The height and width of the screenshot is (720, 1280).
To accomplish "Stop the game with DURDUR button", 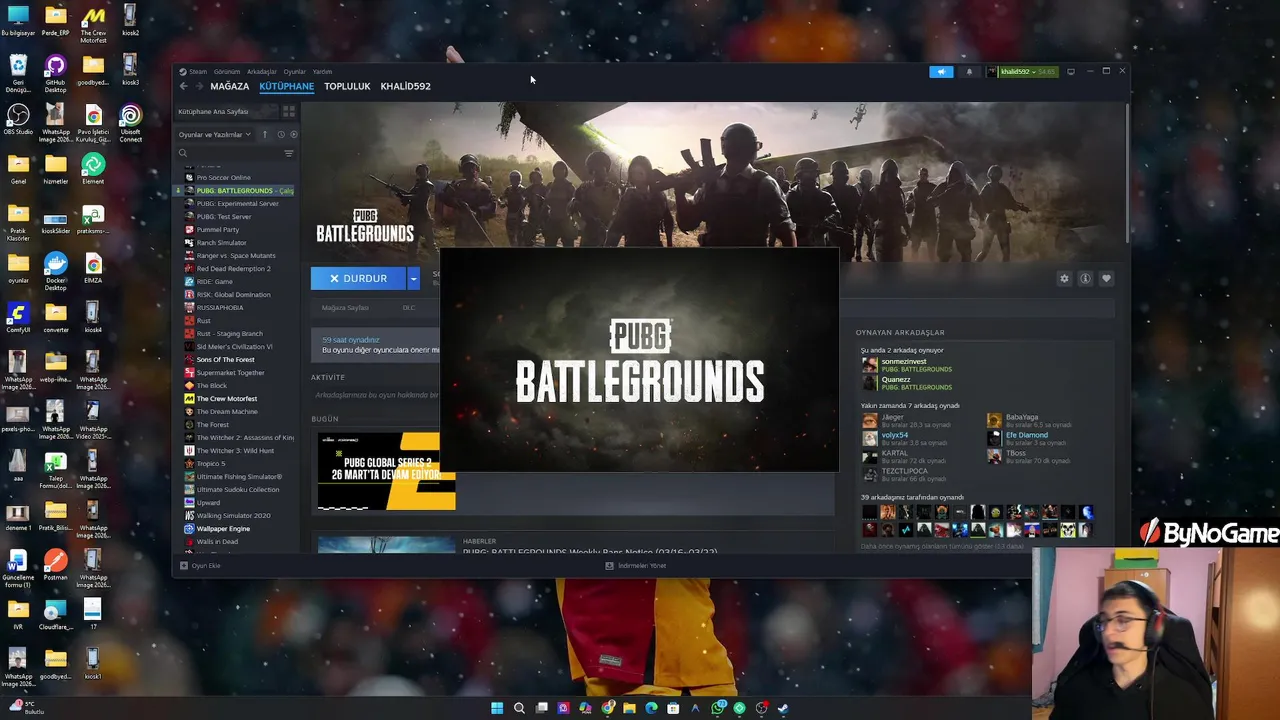I will [x=358, y=279].
